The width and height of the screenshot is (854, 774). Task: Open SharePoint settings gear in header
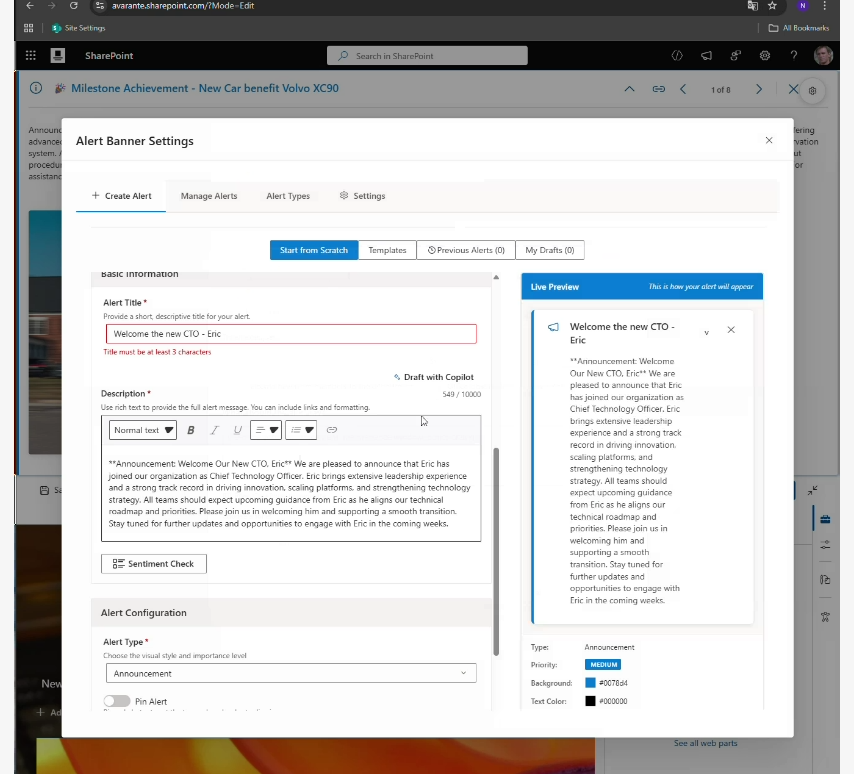(x=765, y=56)
